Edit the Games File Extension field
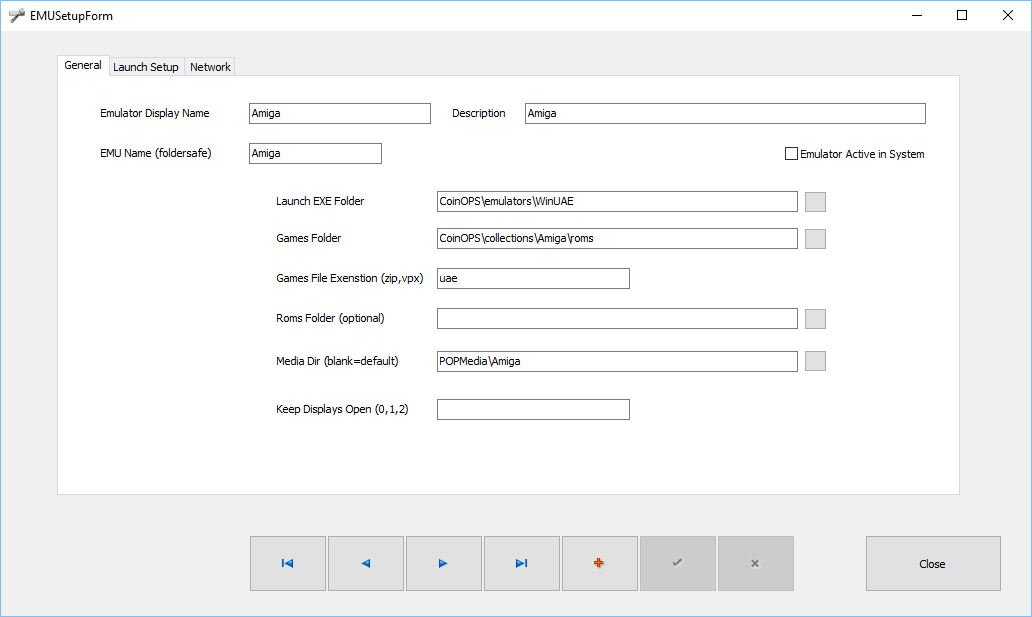 533,279
